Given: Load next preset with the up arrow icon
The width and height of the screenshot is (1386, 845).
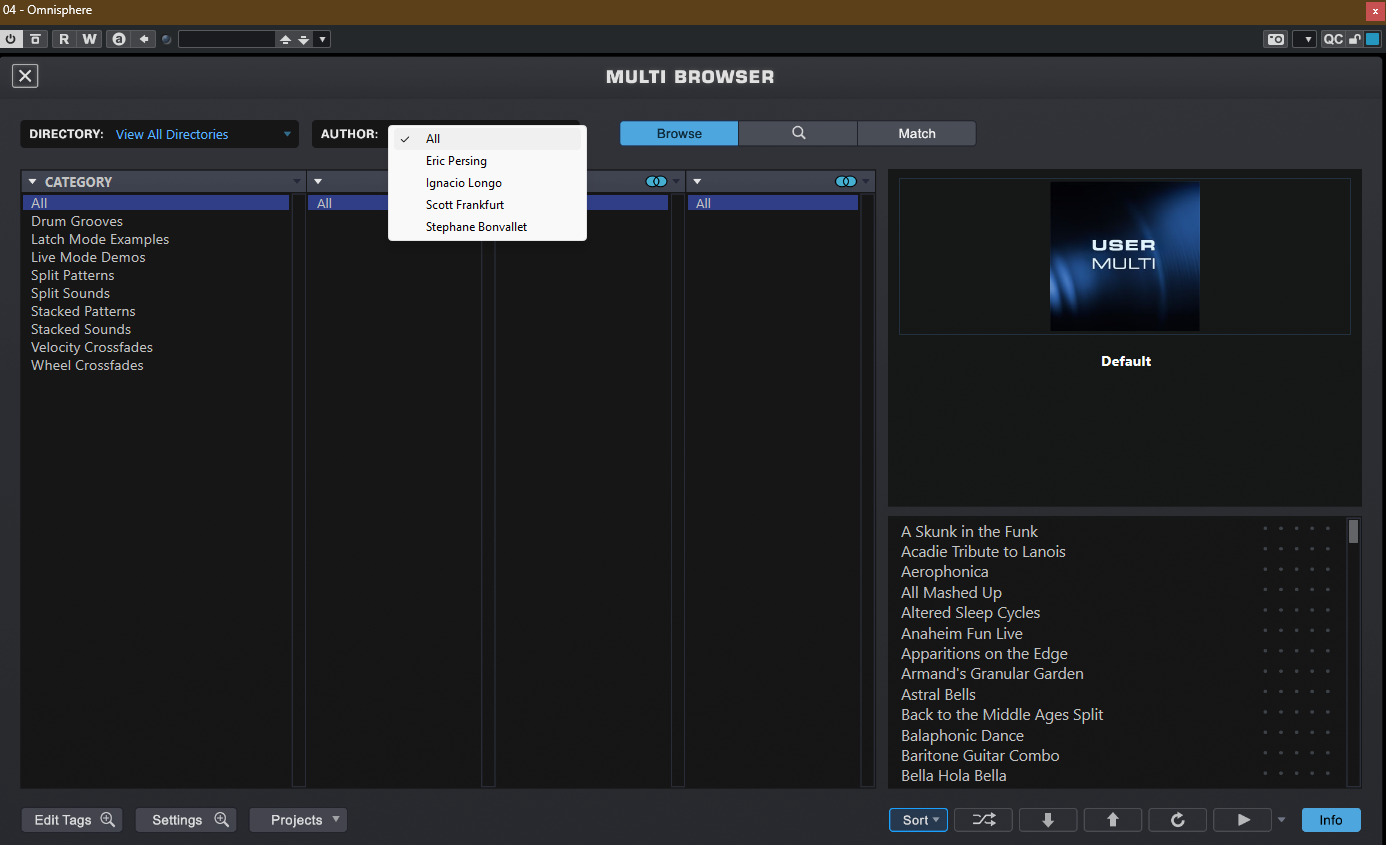Looking at the screenshot, I should [285, 39].
